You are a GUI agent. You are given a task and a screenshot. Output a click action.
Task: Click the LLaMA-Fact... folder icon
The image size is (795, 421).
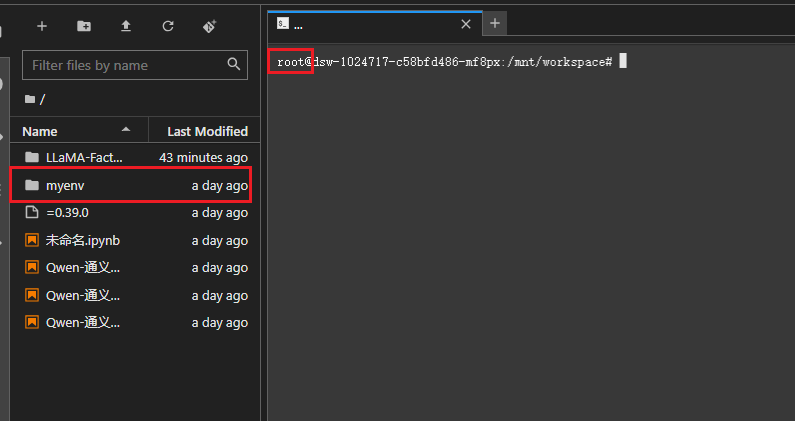[x=32, y=158]
